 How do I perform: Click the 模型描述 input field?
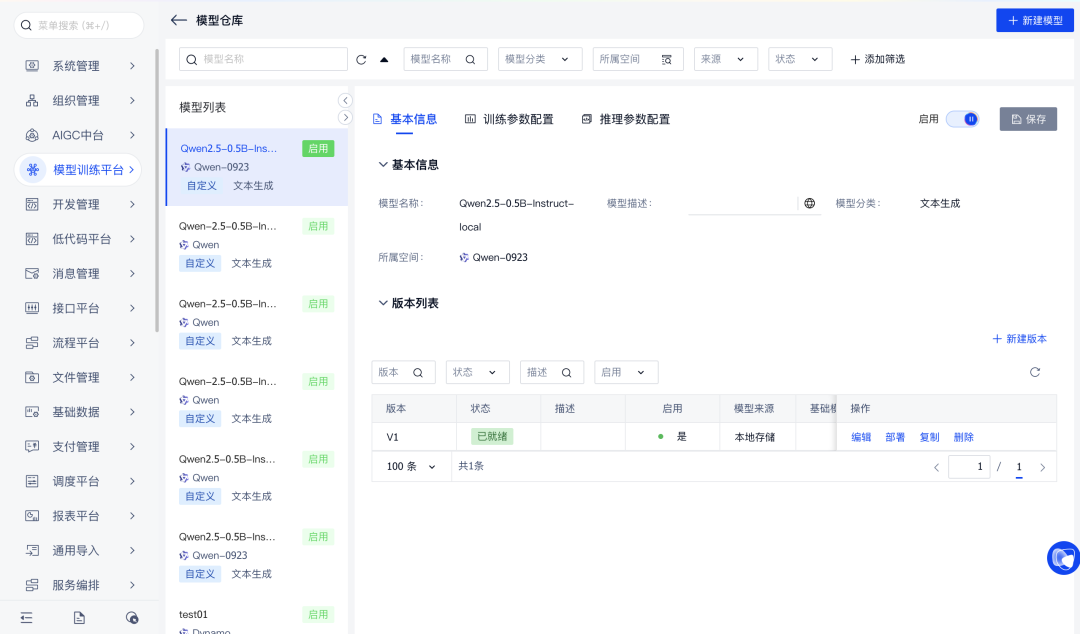pyautogui.click(x=742, y=203)
